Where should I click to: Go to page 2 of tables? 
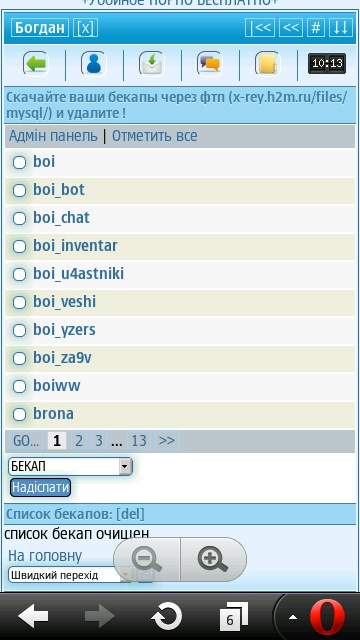click(x=79, y=441)
